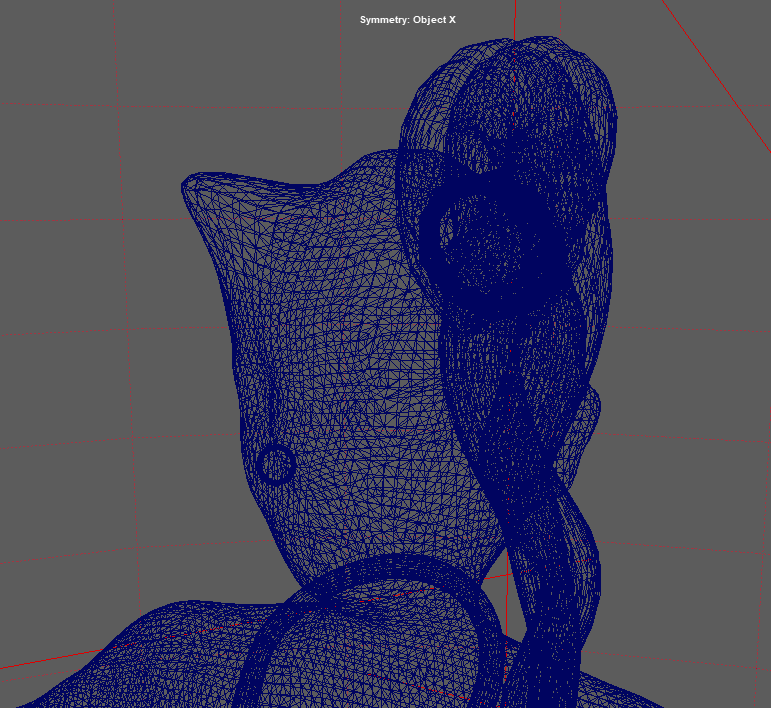Click empty gray area right of the braid

tap(690, 450)
